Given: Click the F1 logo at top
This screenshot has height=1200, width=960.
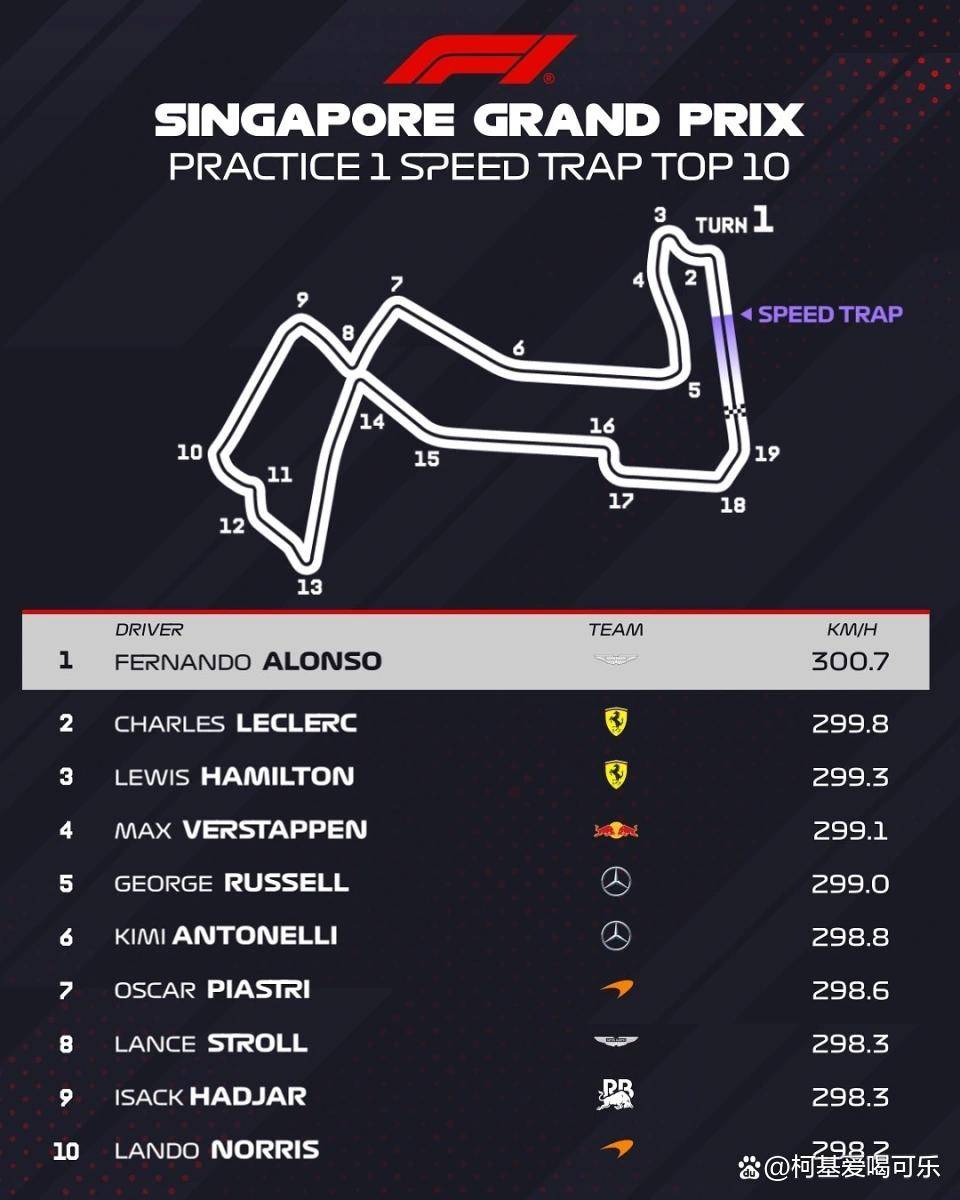Looking at the screenshot, I should pos(479,60).
